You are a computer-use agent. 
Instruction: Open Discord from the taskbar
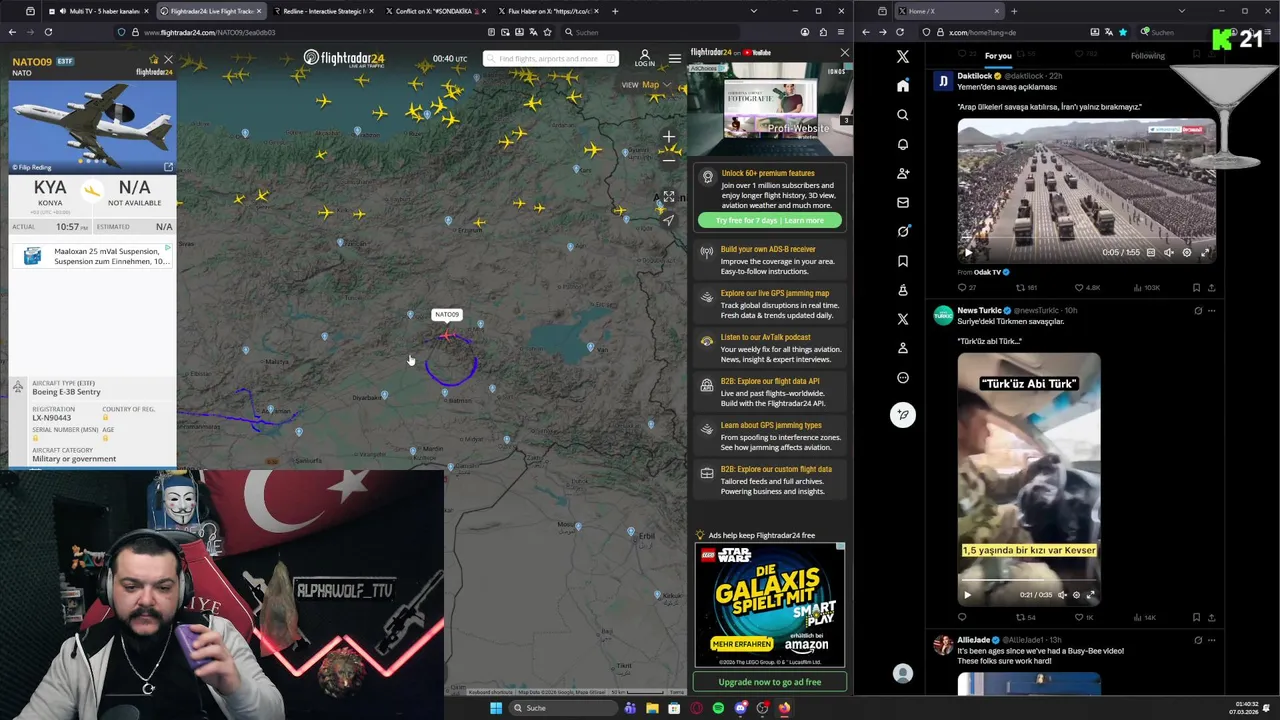pyautogui.click(x=740, y=708)
